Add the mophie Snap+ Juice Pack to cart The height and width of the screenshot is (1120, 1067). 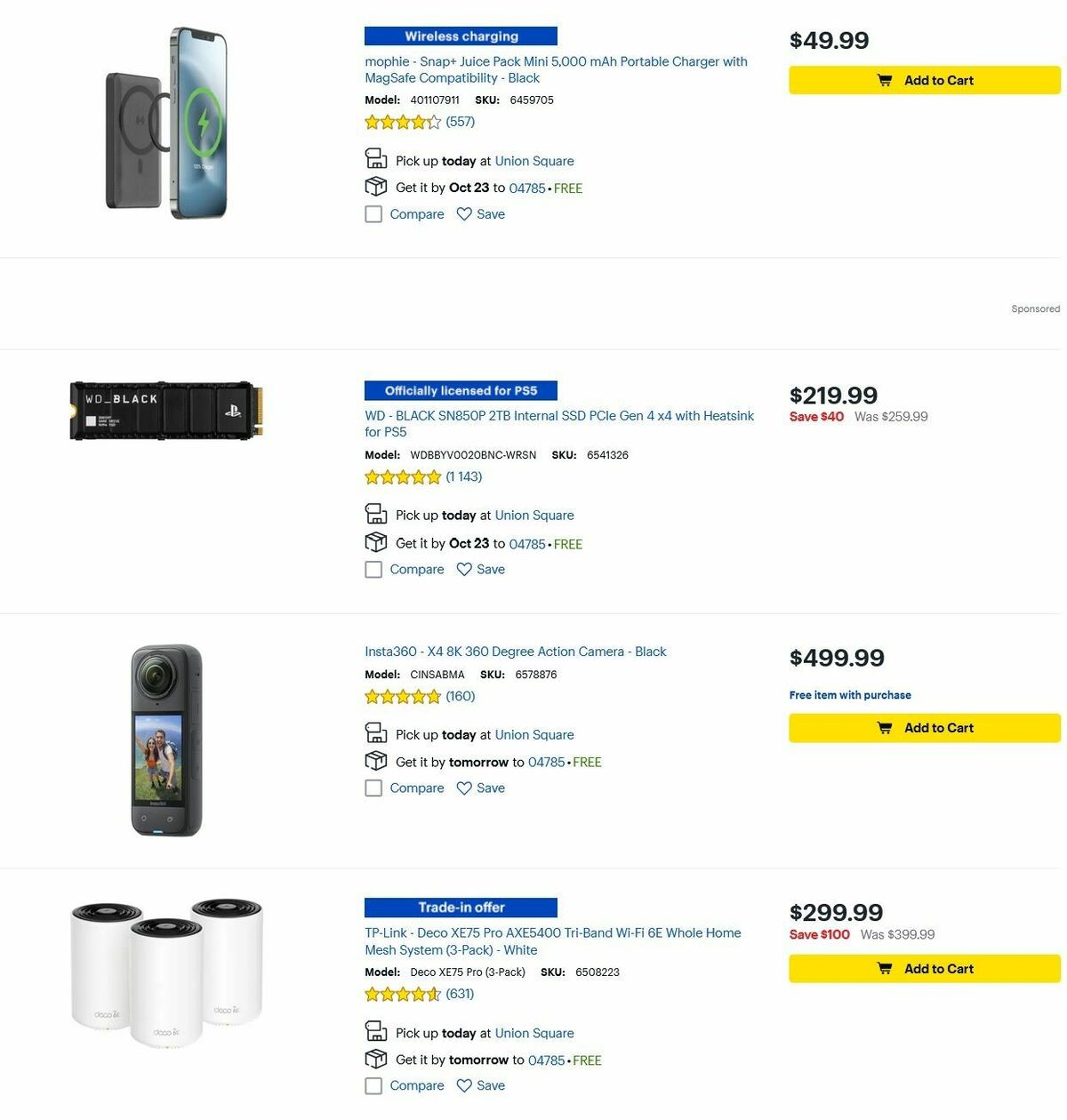coord(924,80)
